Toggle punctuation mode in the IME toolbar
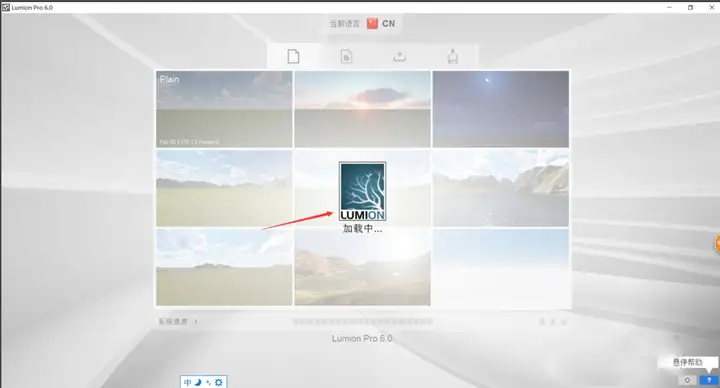720x388 pixels. tap(208, 382)
